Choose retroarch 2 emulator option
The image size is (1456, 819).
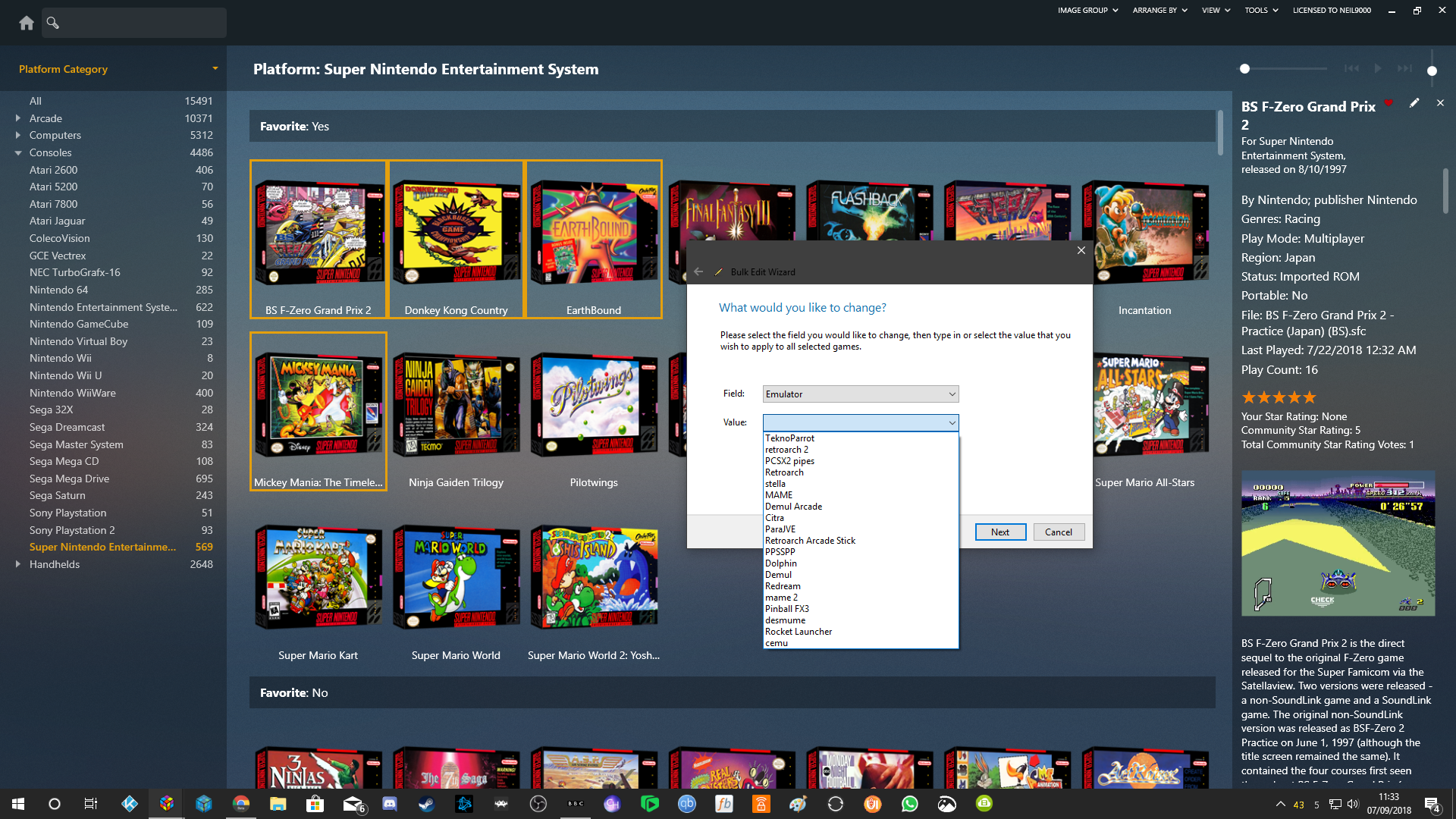861,450
